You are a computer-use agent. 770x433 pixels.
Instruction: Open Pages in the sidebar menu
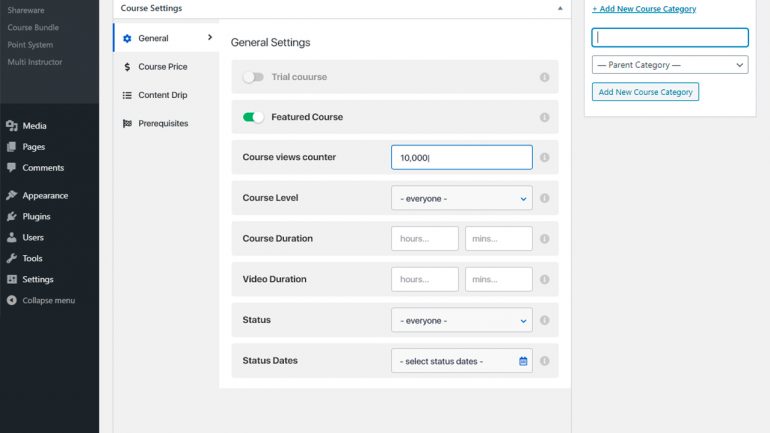click(33, 147)
